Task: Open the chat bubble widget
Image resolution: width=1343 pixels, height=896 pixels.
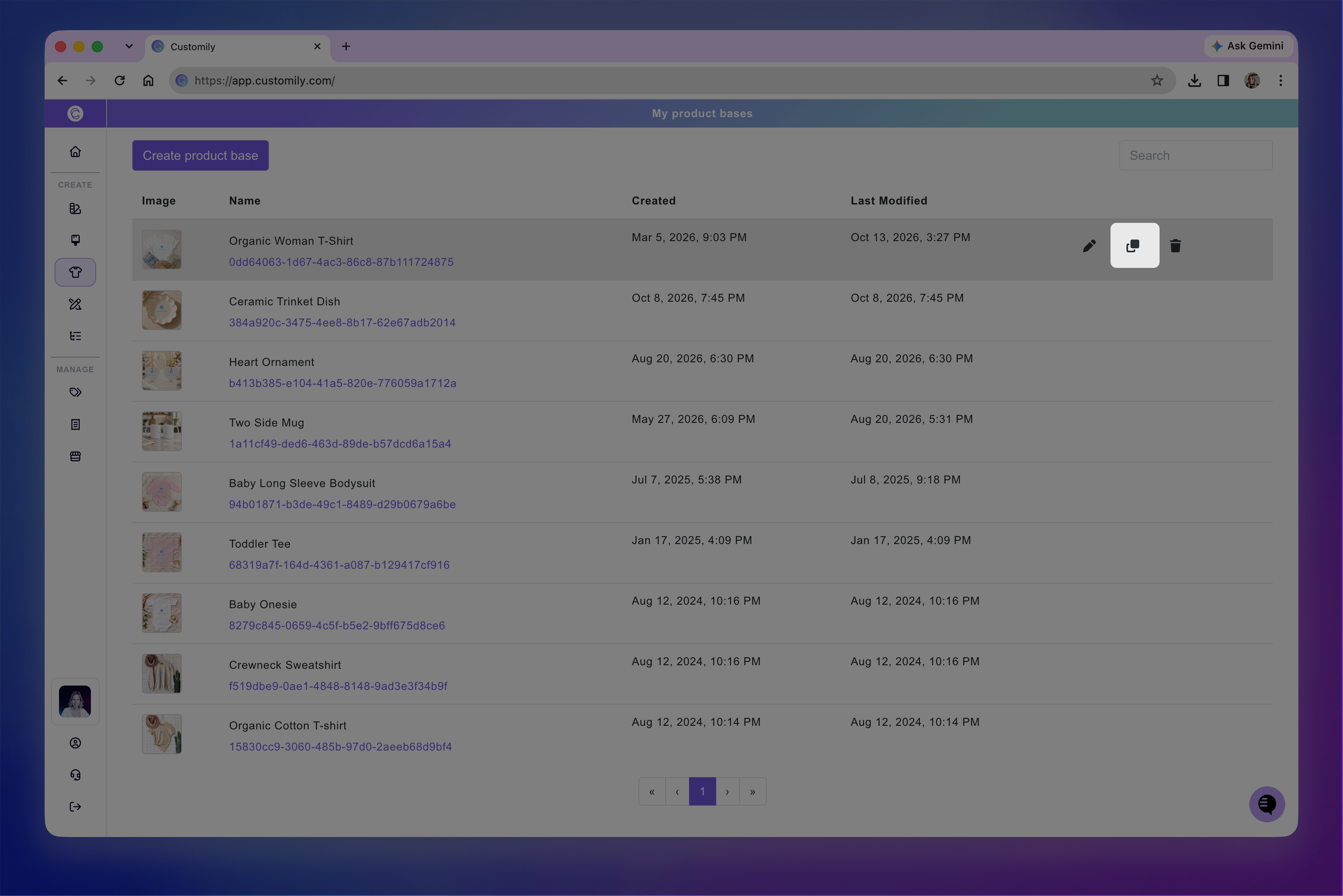Action: click(1267, 804)
